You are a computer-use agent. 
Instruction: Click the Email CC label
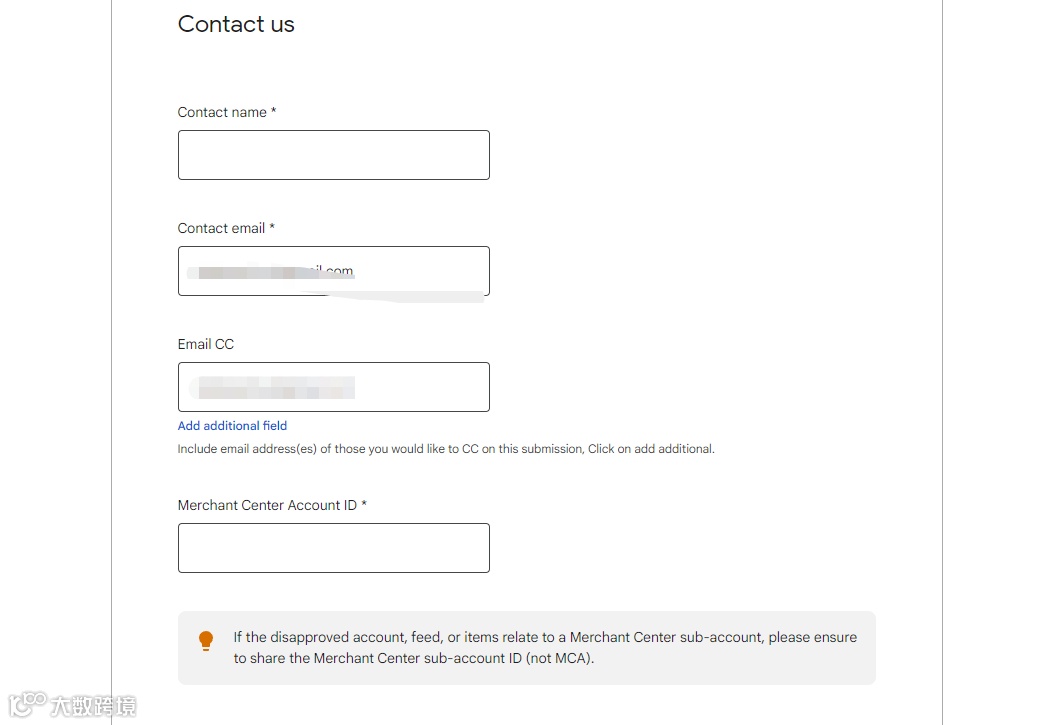[x=205, y=344]
